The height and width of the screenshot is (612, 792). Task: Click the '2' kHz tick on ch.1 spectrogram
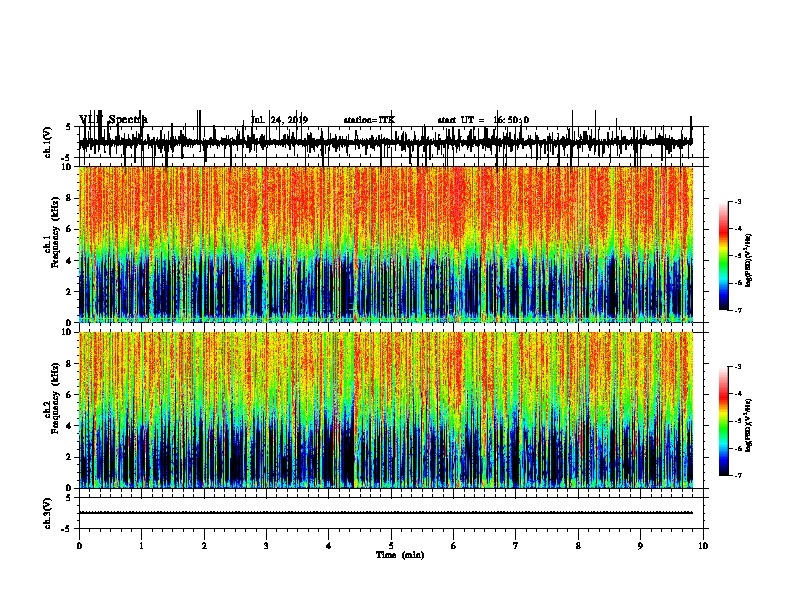pyautogui.click(x=70, y=291)
